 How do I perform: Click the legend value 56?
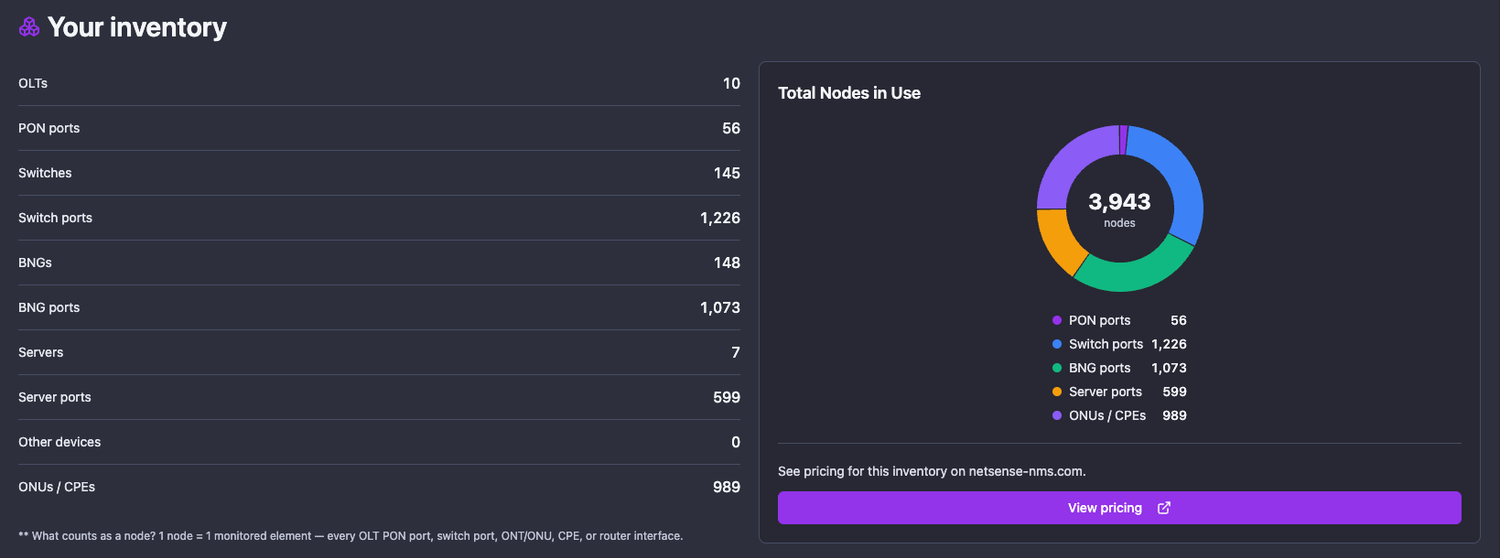pos(1178,321)
